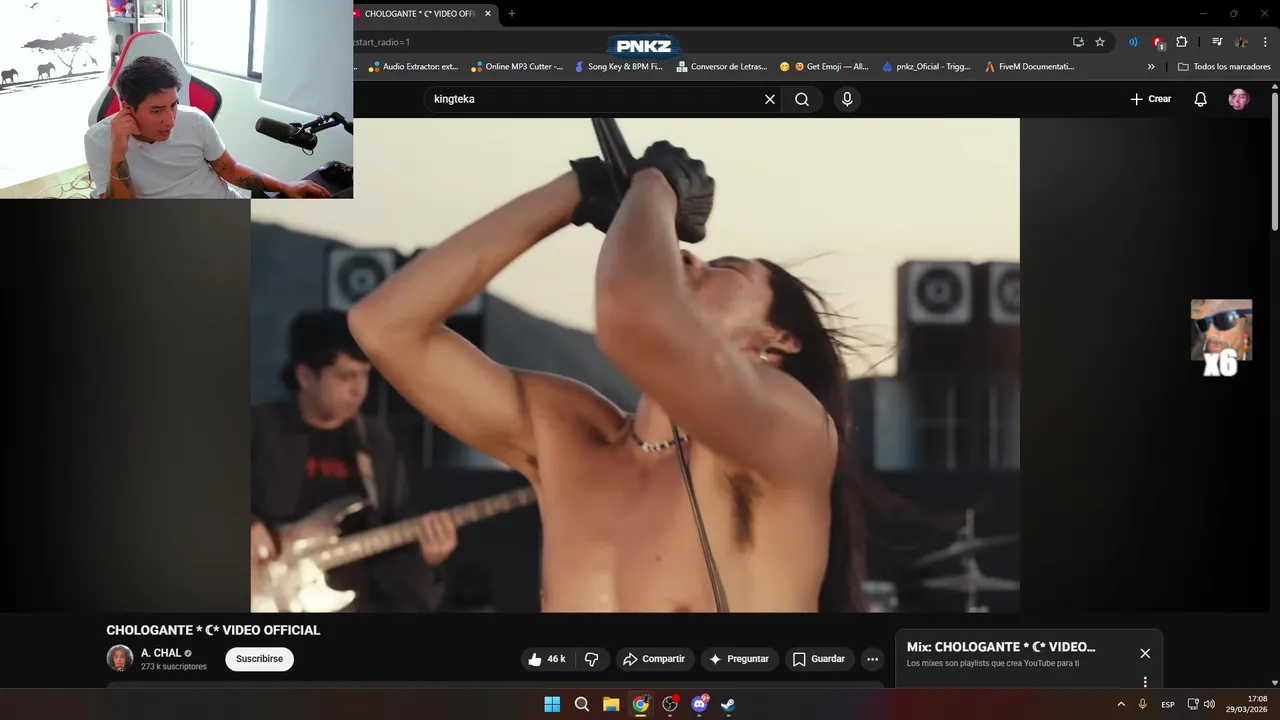Like the video showing 46 k
The image size is (1280, 720).
click(x=547, y=659)
